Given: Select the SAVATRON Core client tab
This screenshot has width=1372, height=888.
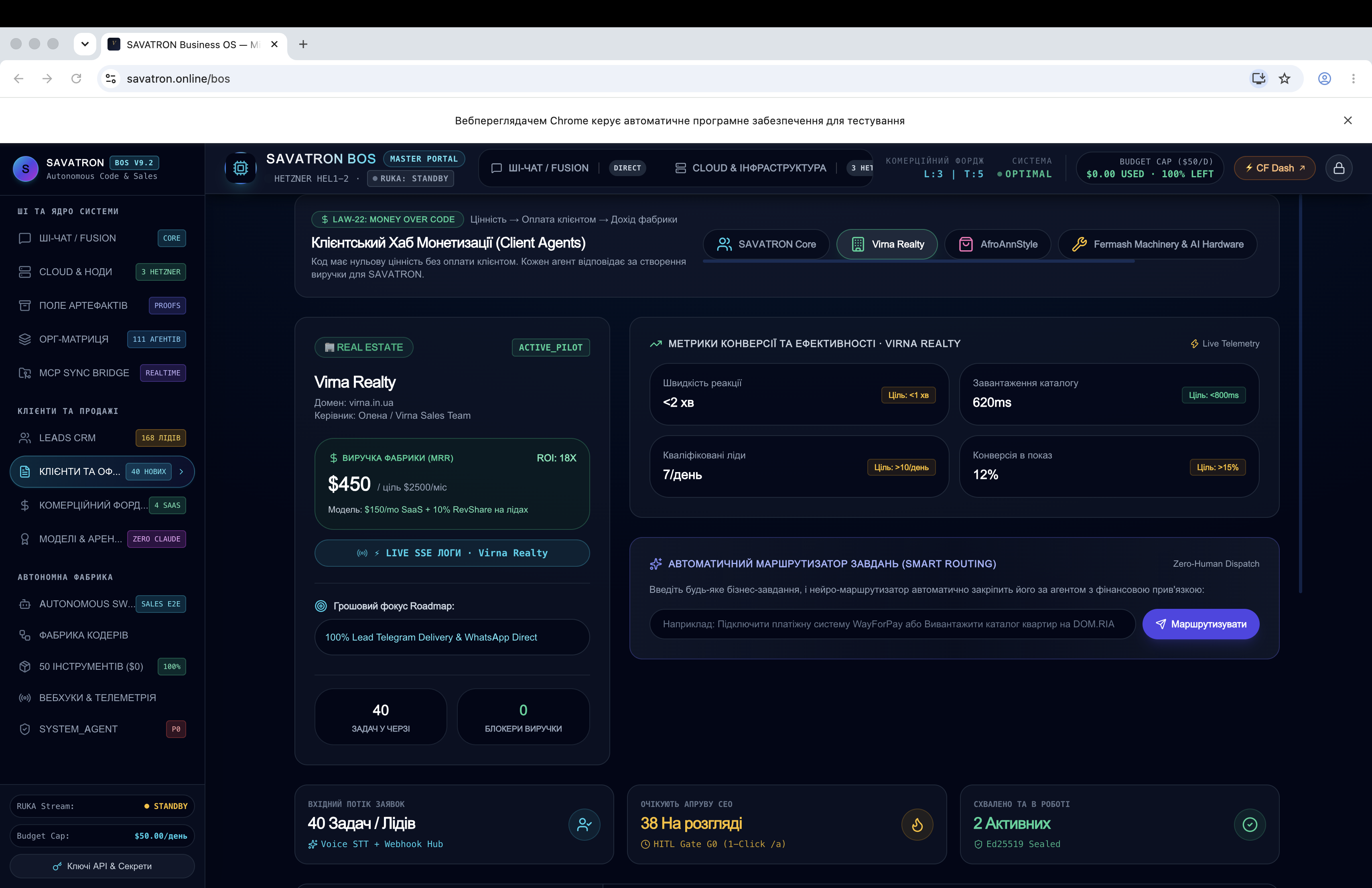Looking at the screenshot, I should point(766,244).
